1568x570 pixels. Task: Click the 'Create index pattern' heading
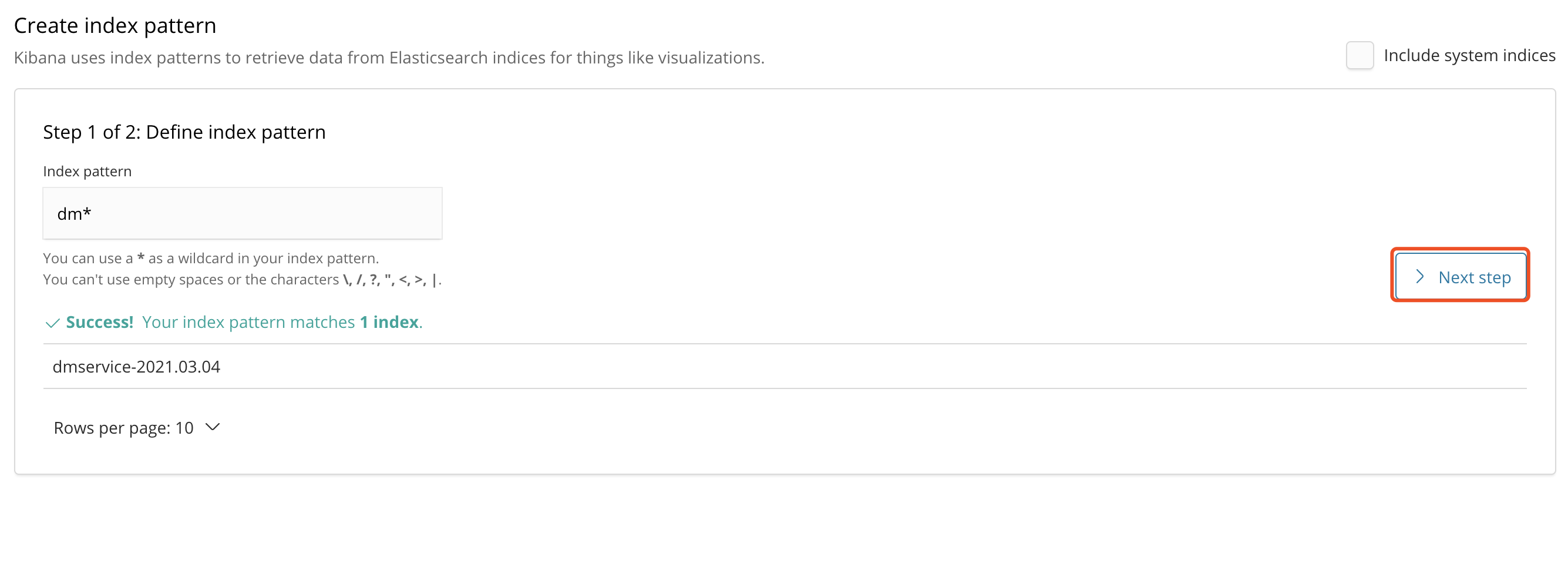coord(115,26)
